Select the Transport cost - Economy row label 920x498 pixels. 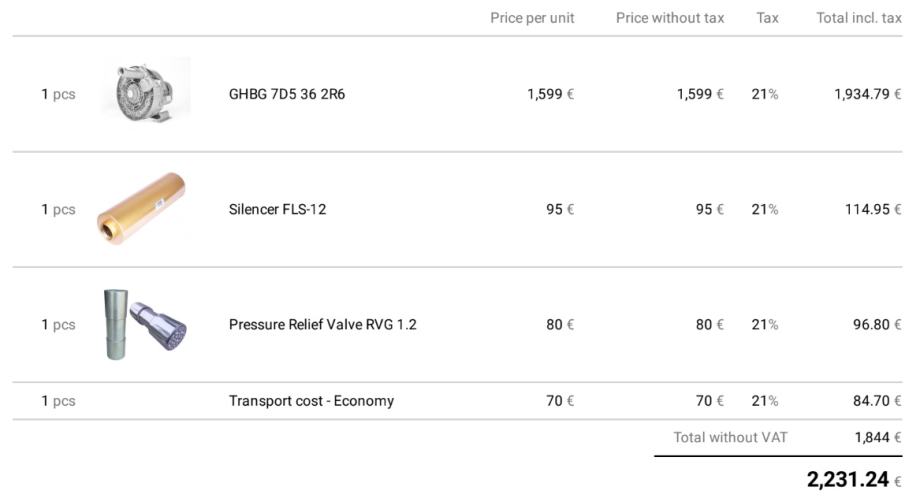click(x=311, y=401)
